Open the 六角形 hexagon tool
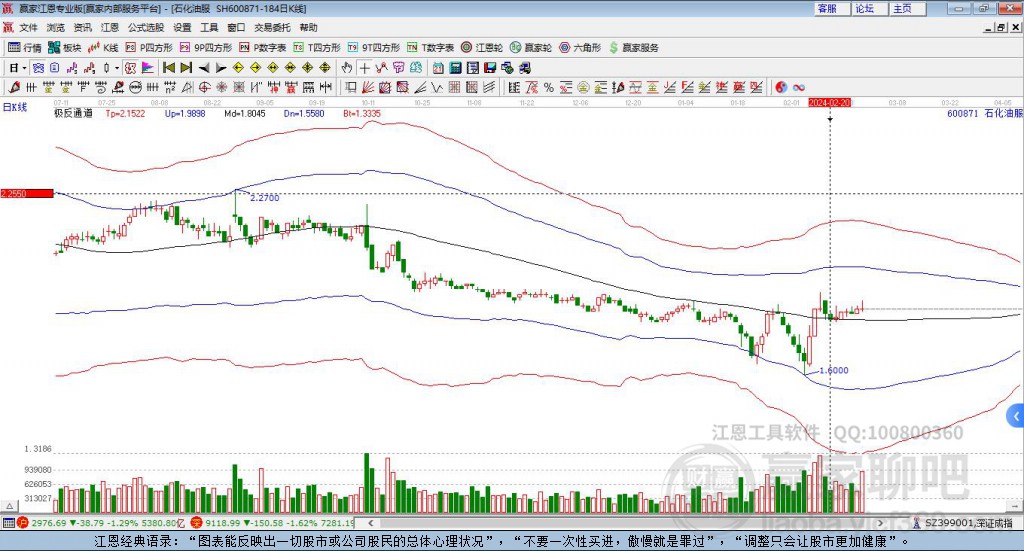Image resolution: width=1024 pixels, height=551 pixels. pyautogui.click(x=580, y=48)
